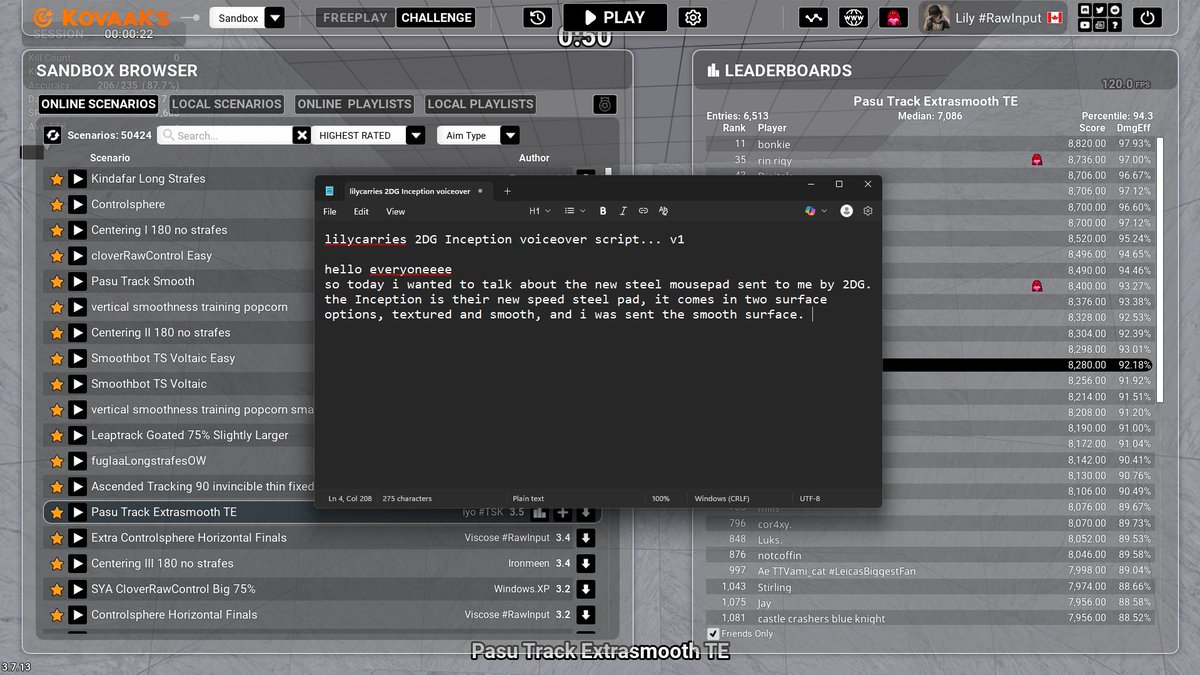Open Notepad settings gear
Viewport: 1200px width, 675px height.
[868, 211]
